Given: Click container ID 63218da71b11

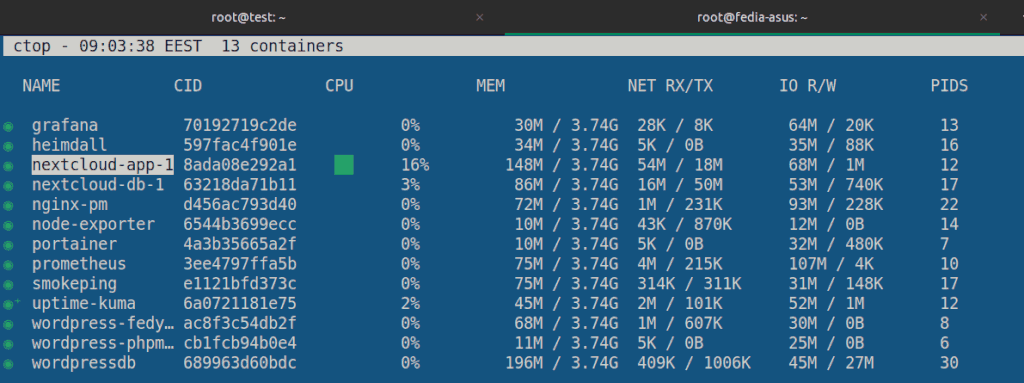Looking at the screenshot, I should point(240,185).
